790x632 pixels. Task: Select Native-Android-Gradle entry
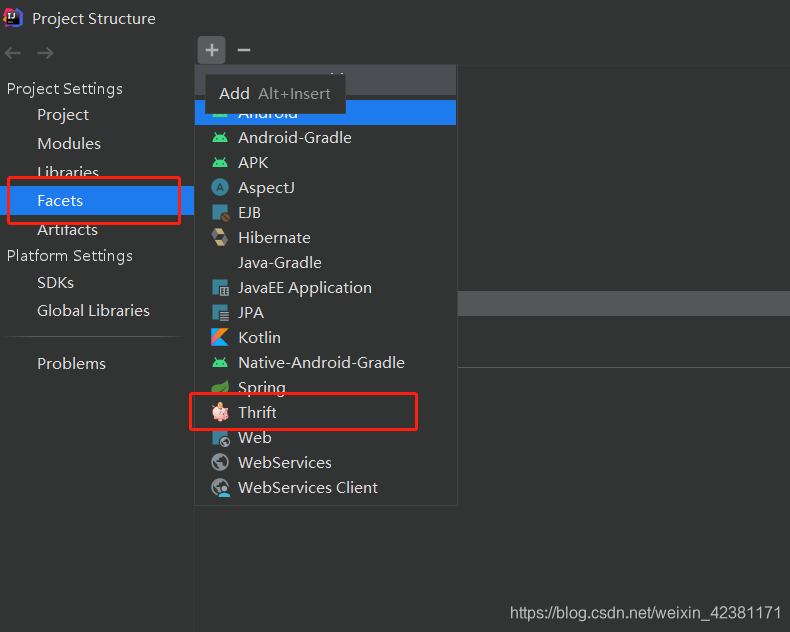coord(325,362)
